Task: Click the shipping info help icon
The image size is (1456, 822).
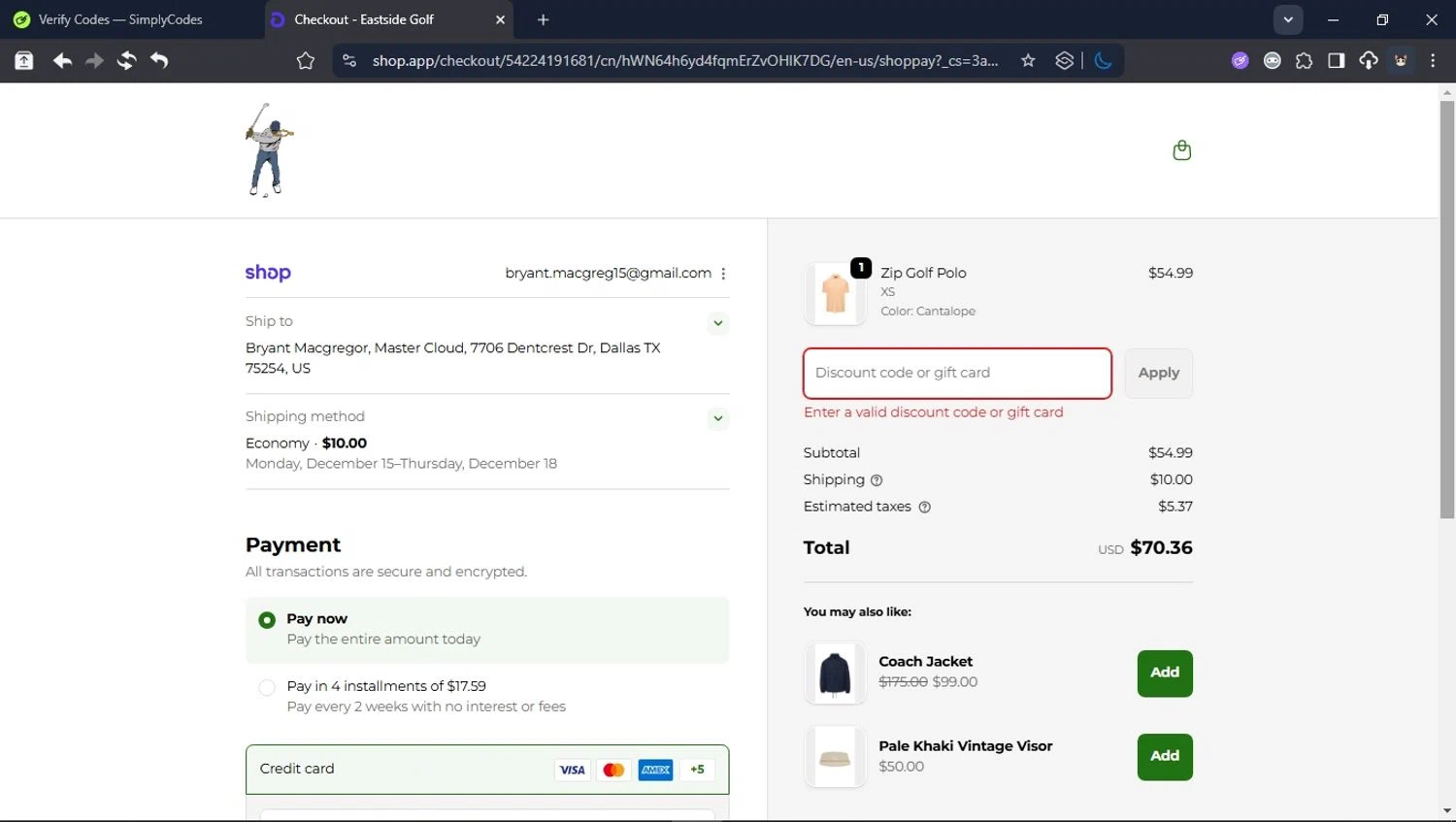Action: (877, 480)
